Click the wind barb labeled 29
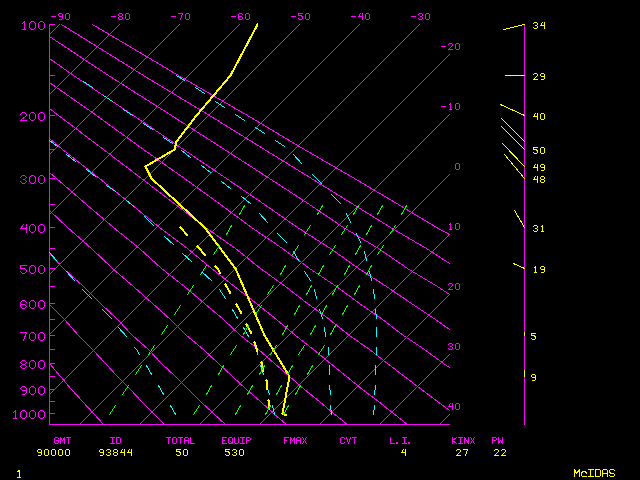The width and height of the screenshot is (640, 480). (x=514, y=75)
